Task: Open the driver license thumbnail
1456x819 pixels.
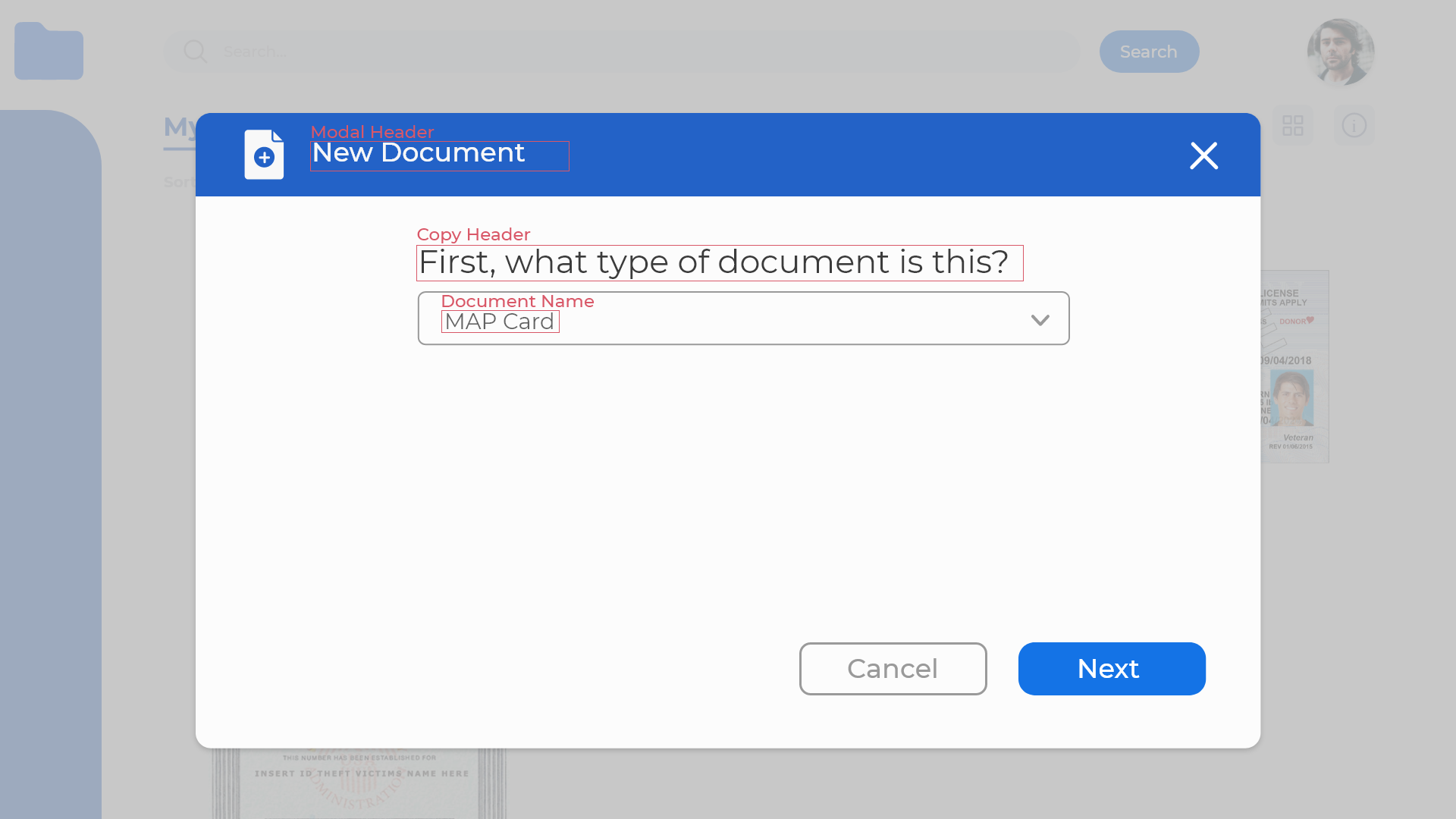Action: click(1294, 367)
